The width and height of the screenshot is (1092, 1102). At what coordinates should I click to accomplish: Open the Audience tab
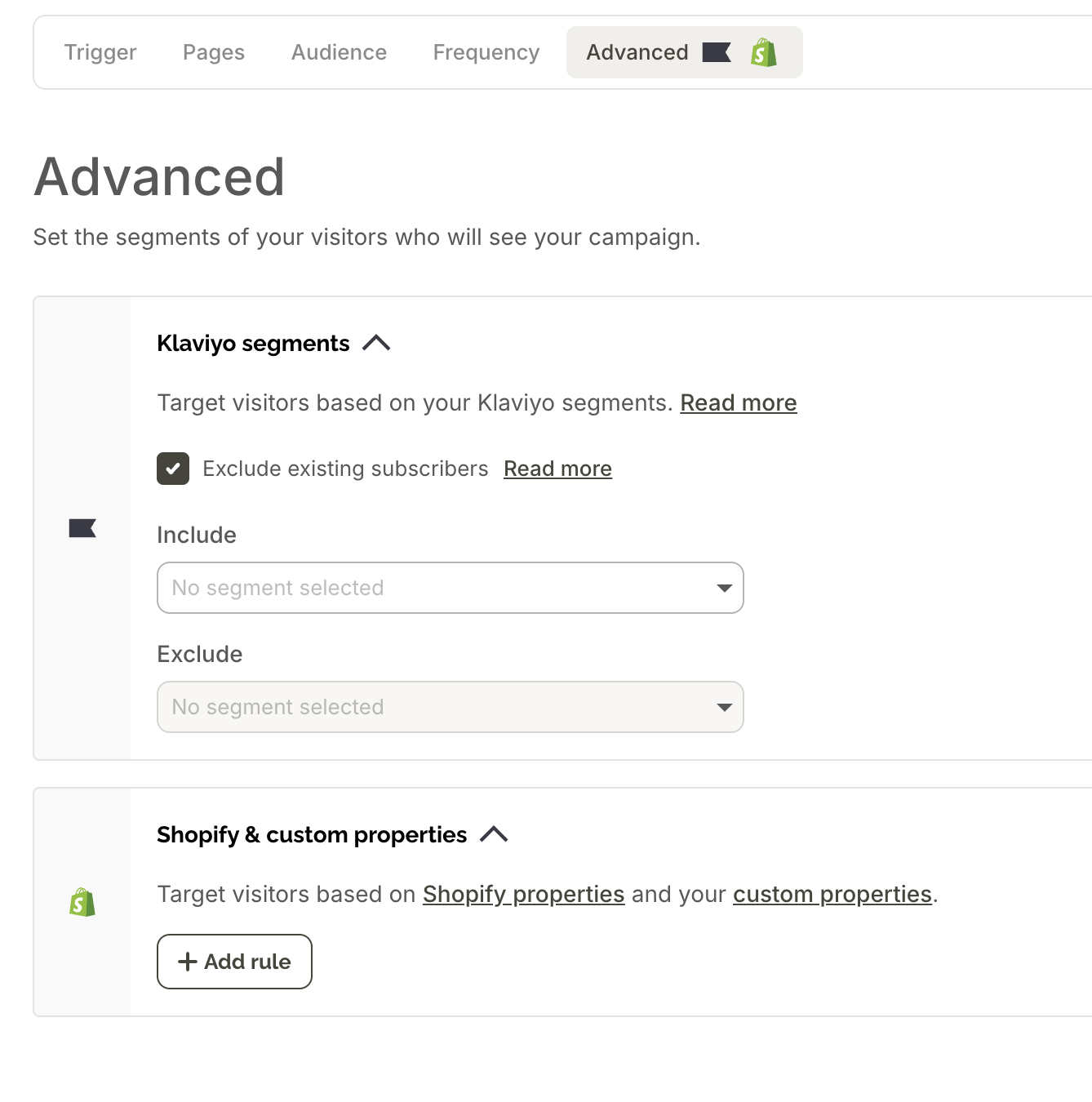coord(339,52)
